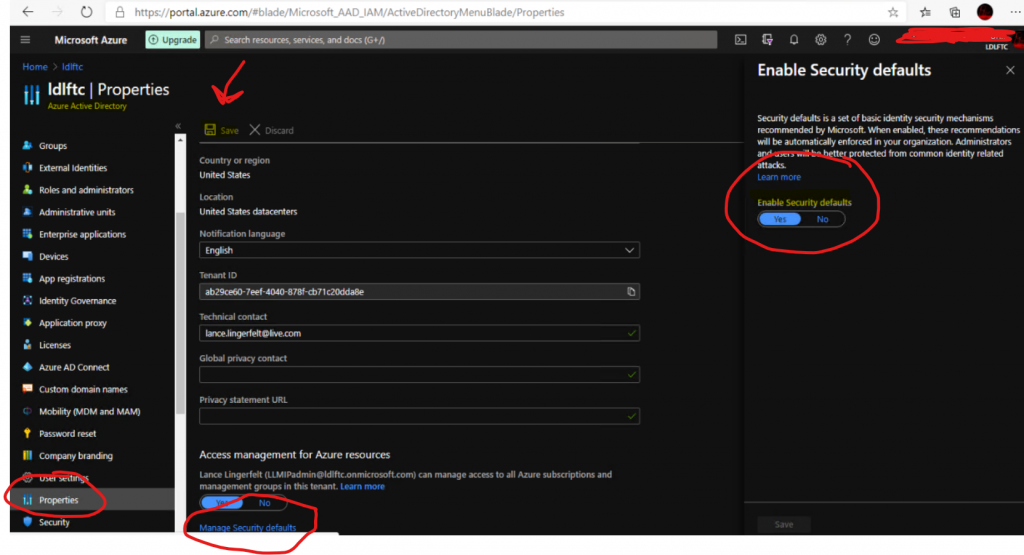Image resolution: width=1024 pixels, height=555 pixels.
Task: Click the Tenant ID field
Action: coord(419,292)
